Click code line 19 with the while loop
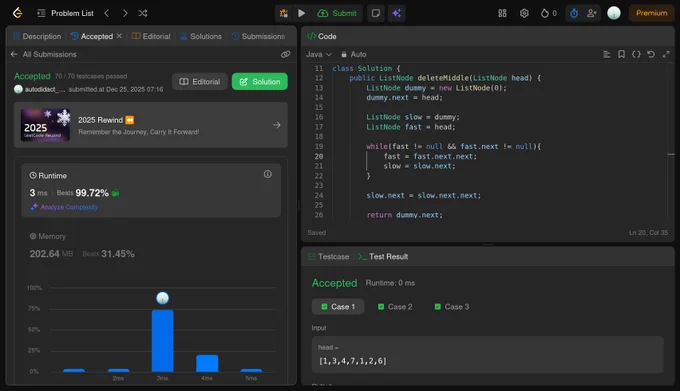The image size is (680, 391). [453, 147]
